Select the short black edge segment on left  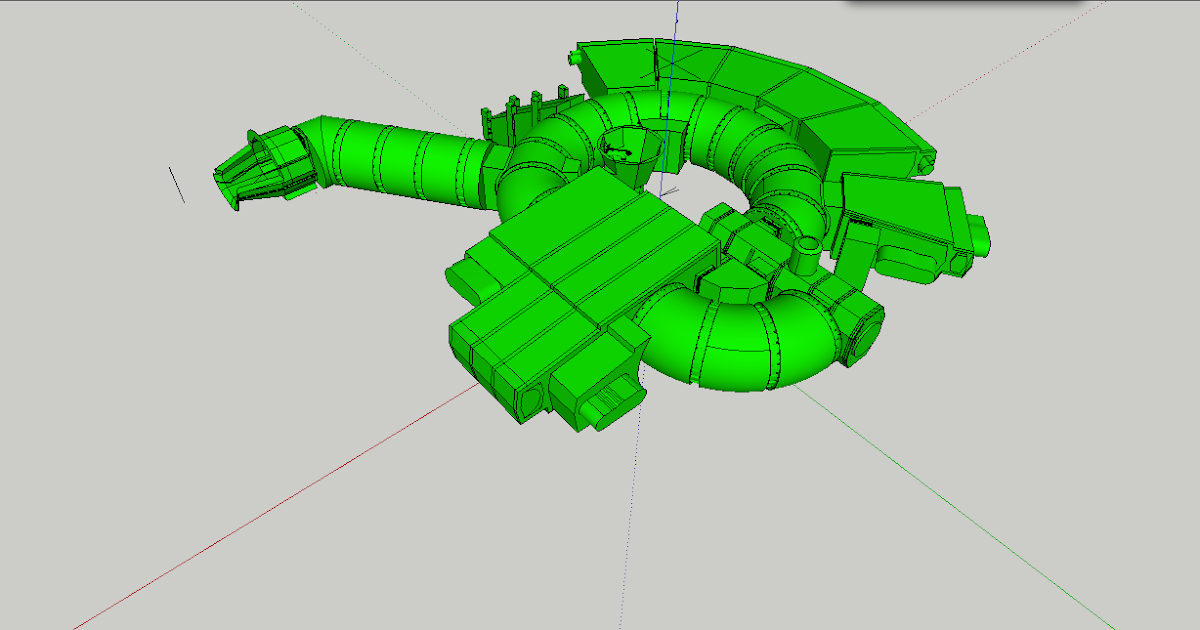(178, 185)
